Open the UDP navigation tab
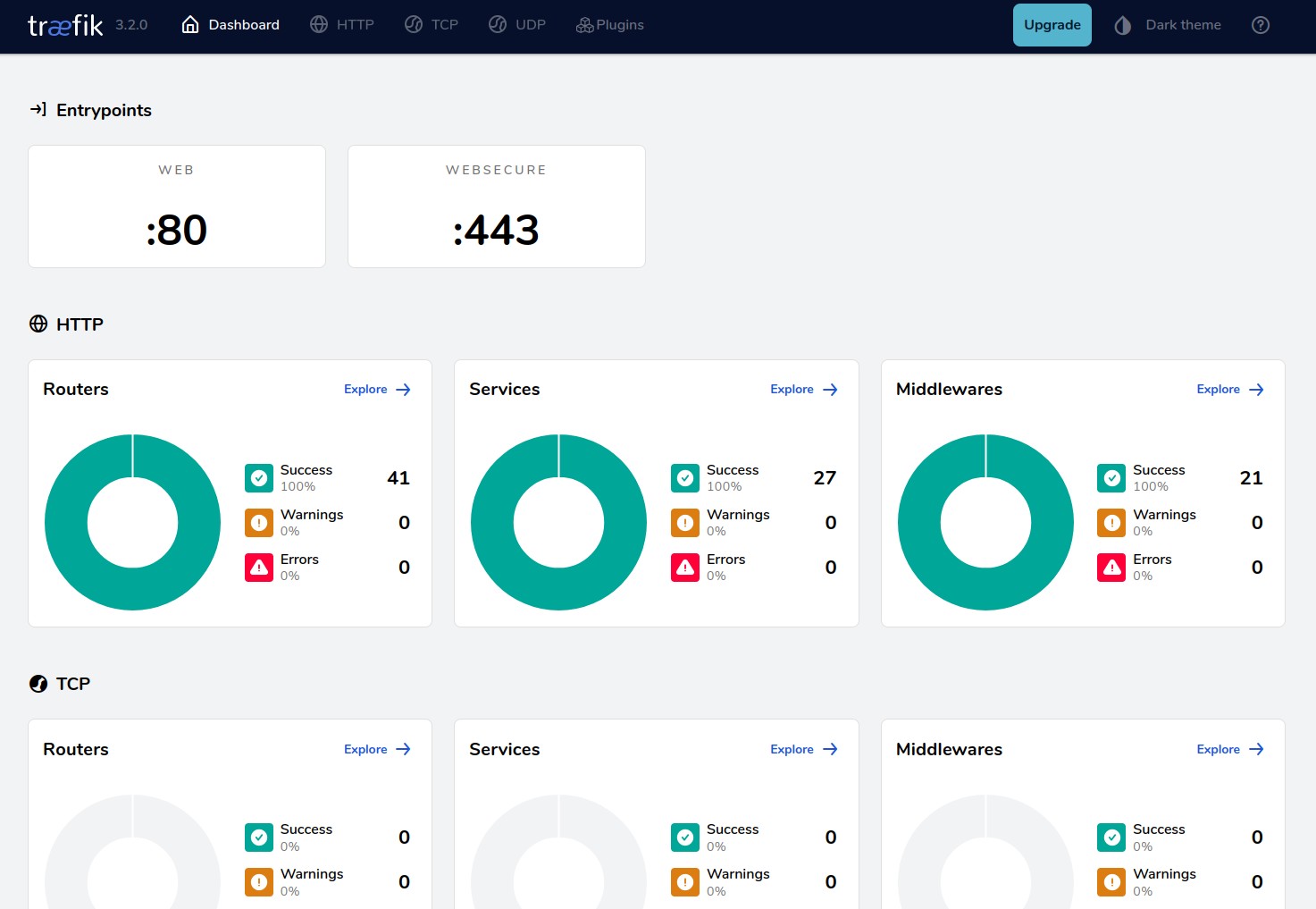The width and height of the screenshot is (1316, 909). (x=517, y=25)
